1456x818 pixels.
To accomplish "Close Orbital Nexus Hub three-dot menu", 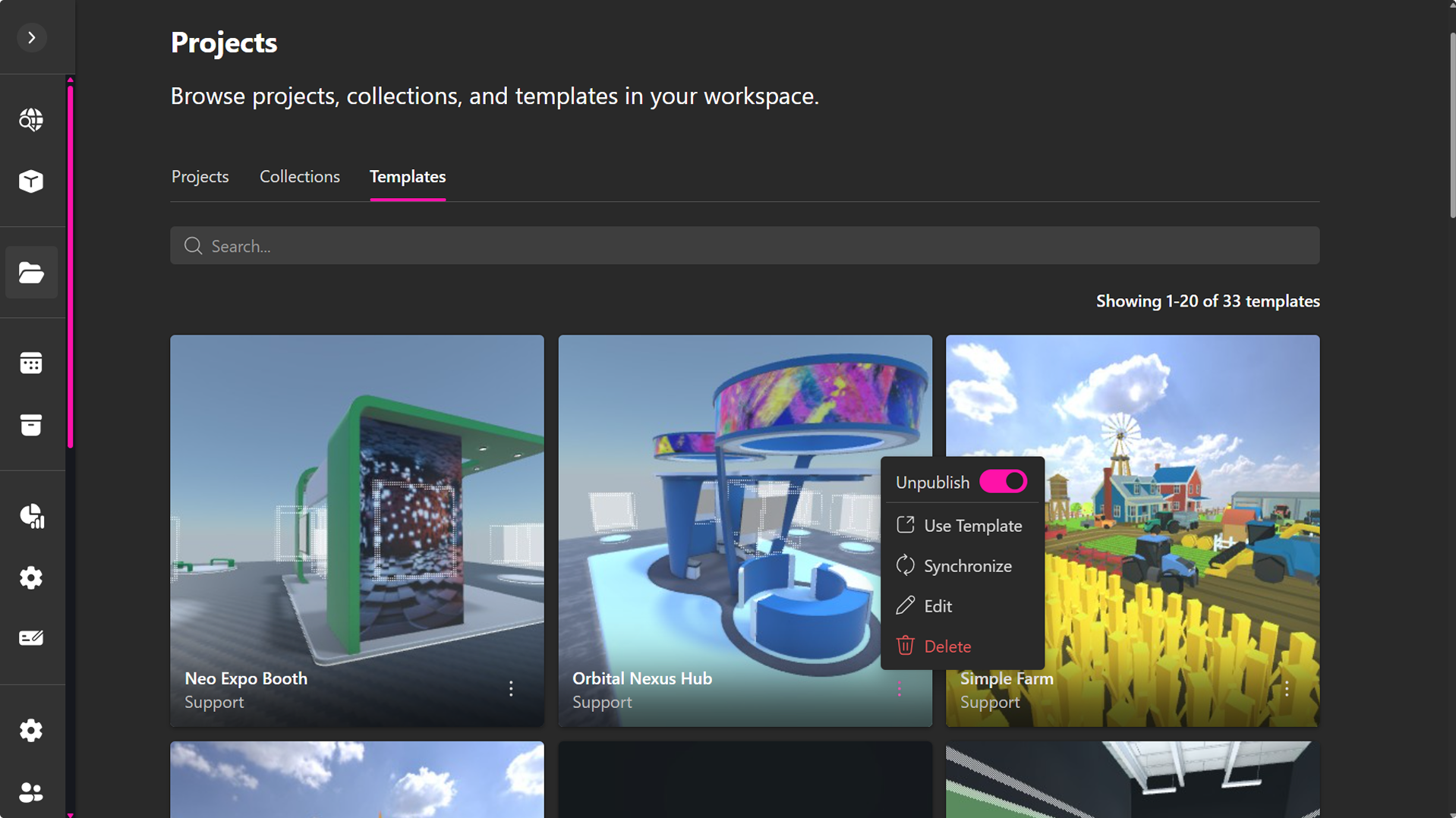I will point(900,688).
